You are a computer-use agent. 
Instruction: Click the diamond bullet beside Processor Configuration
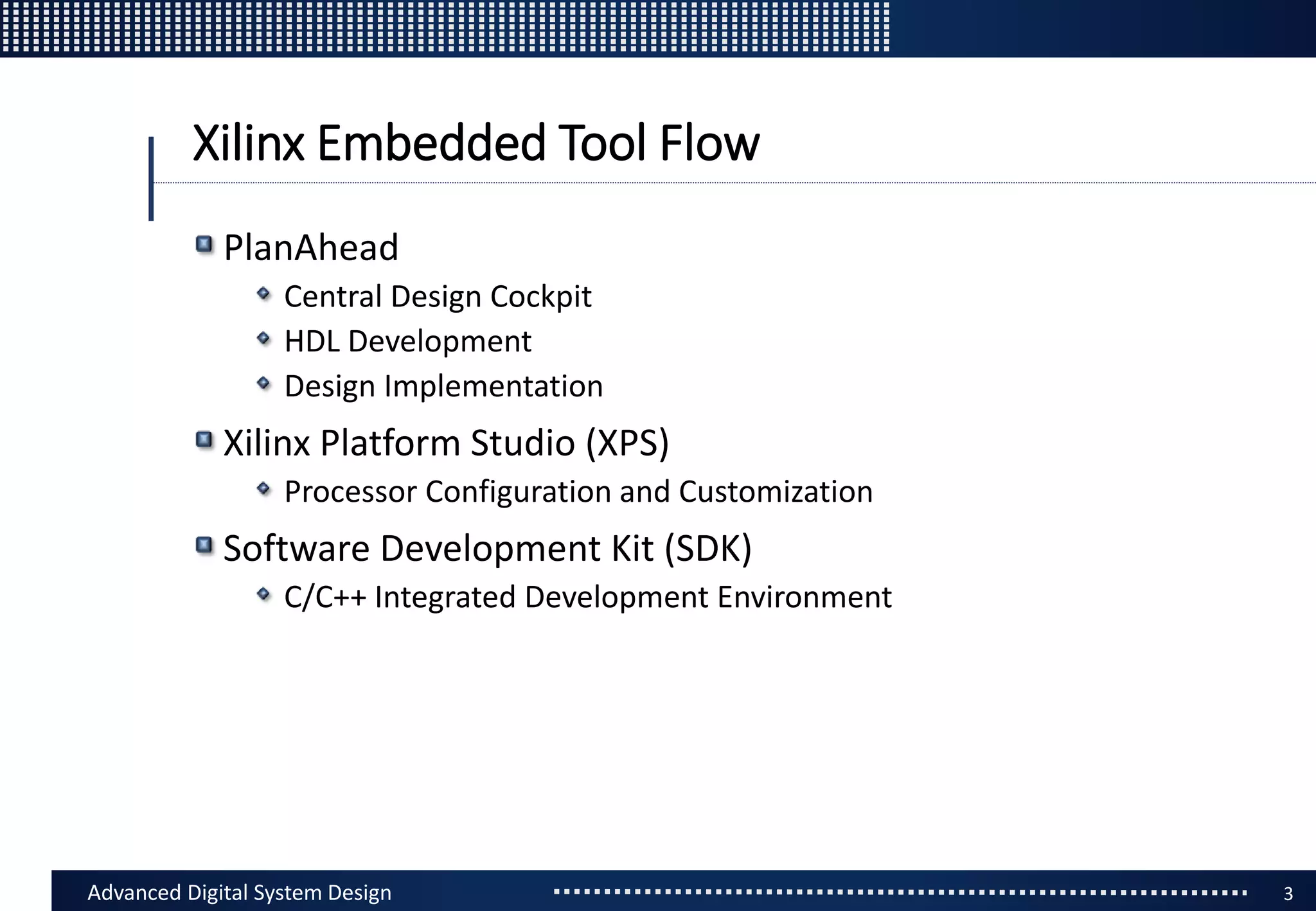pos(263,489)
